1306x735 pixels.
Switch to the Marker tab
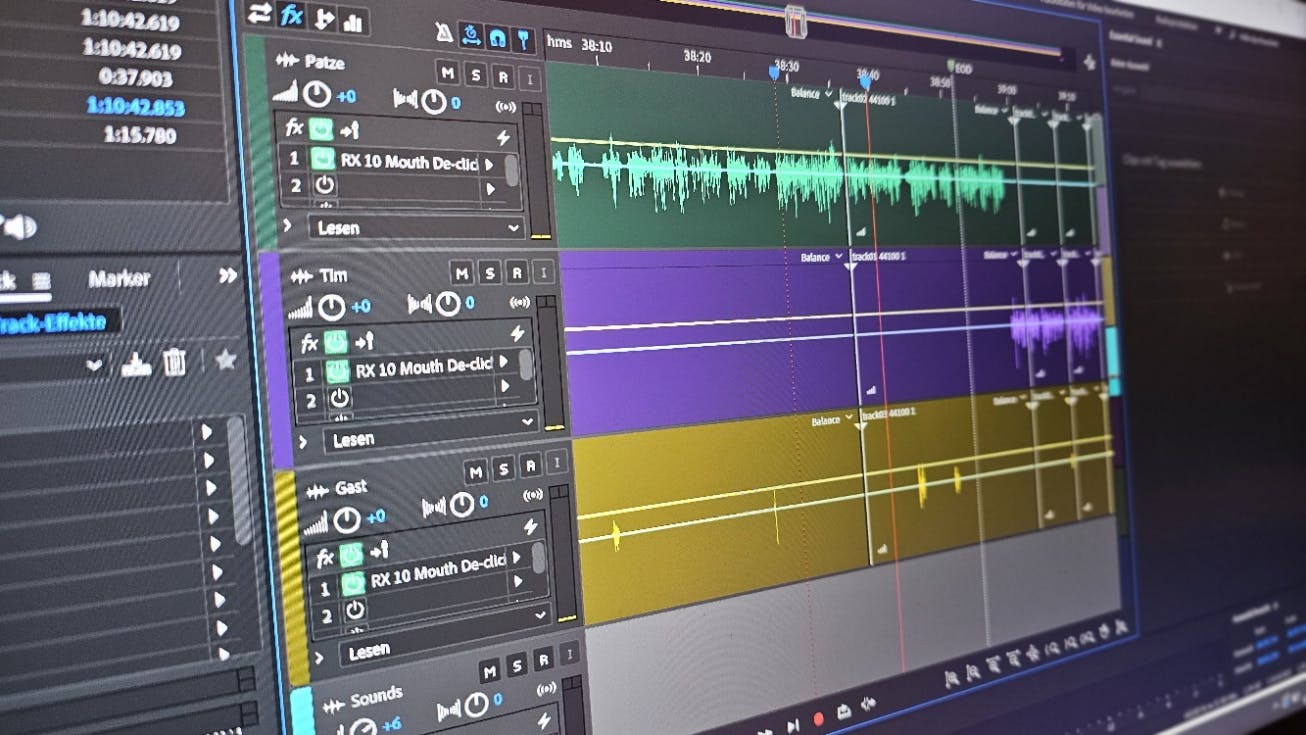click(x=118, y=279)
